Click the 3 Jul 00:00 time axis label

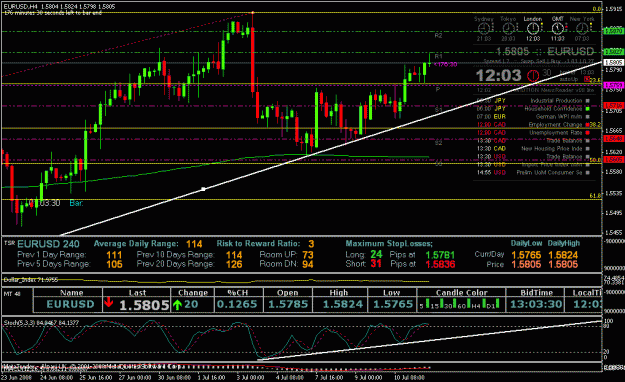pyautogui.click(x=250, y=377)
